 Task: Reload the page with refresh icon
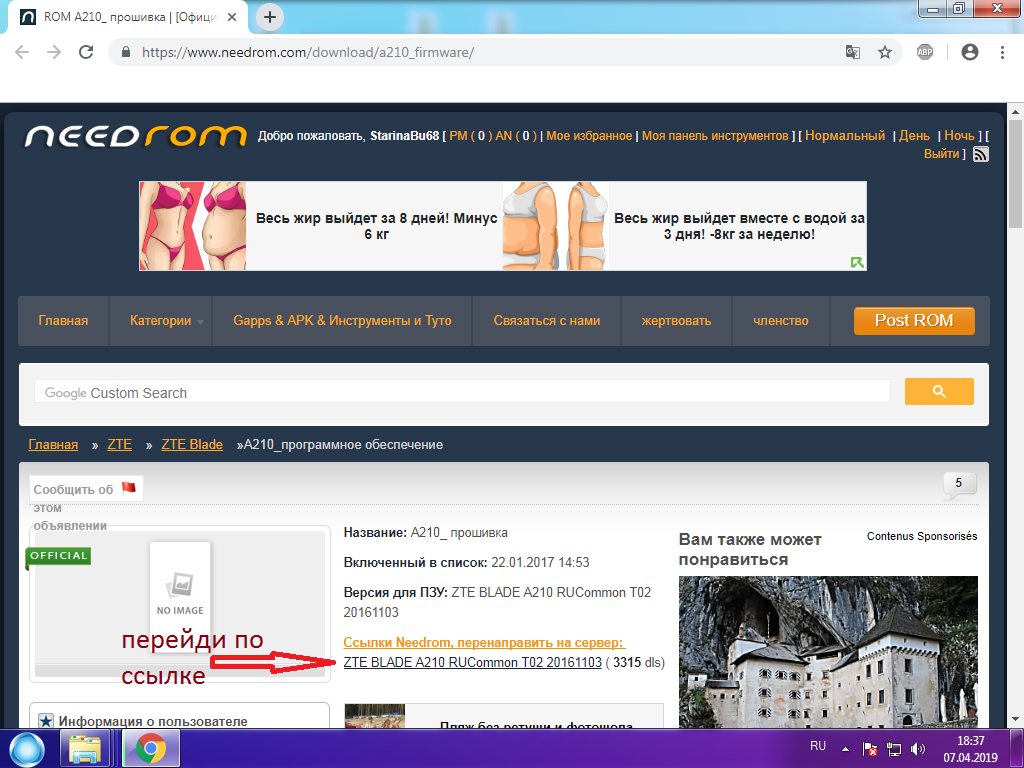pos(86,52)
